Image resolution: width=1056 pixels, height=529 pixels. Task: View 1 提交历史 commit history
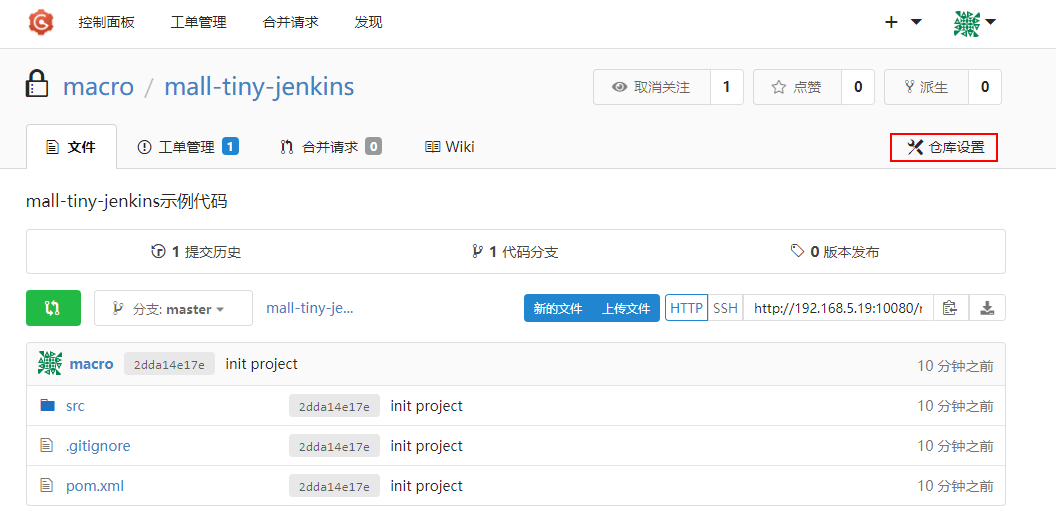pyautogui.click(x=196, y=251)
